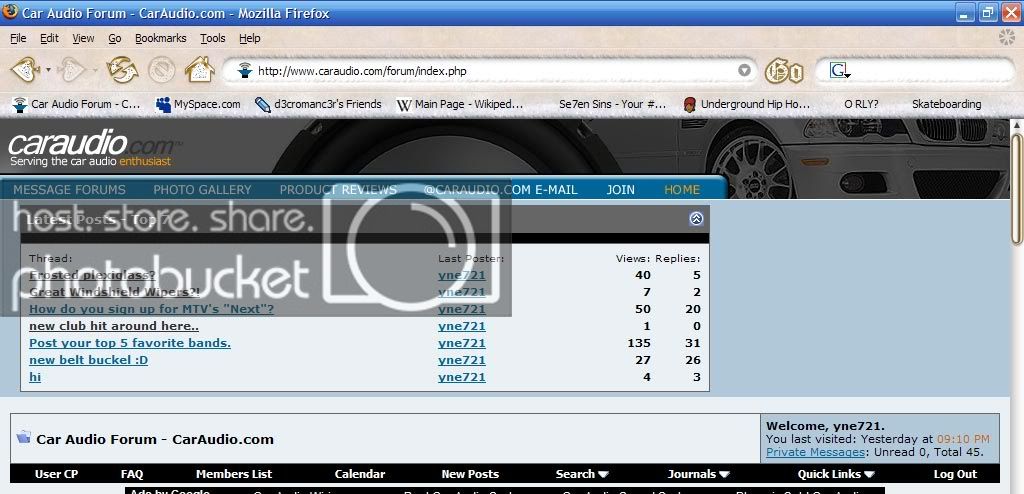Open the address bar history dropdown
The width and height of the screenshot is (1024, 494).
tap(744, 71)
